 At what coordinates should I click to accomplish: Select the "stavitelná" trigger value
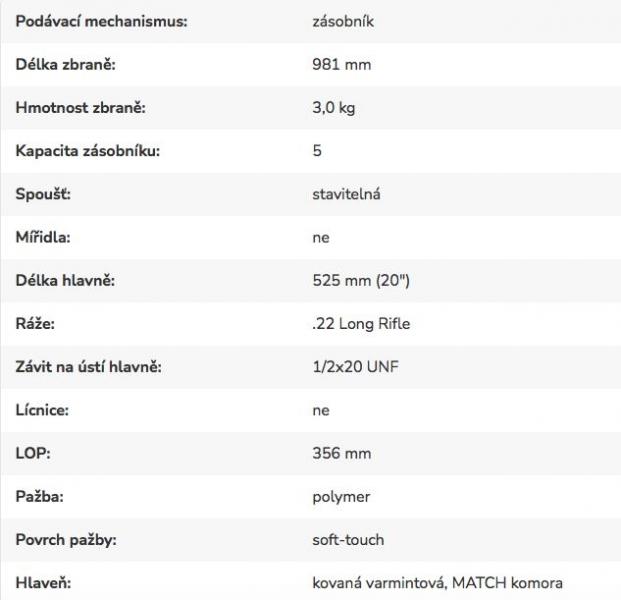346,194
